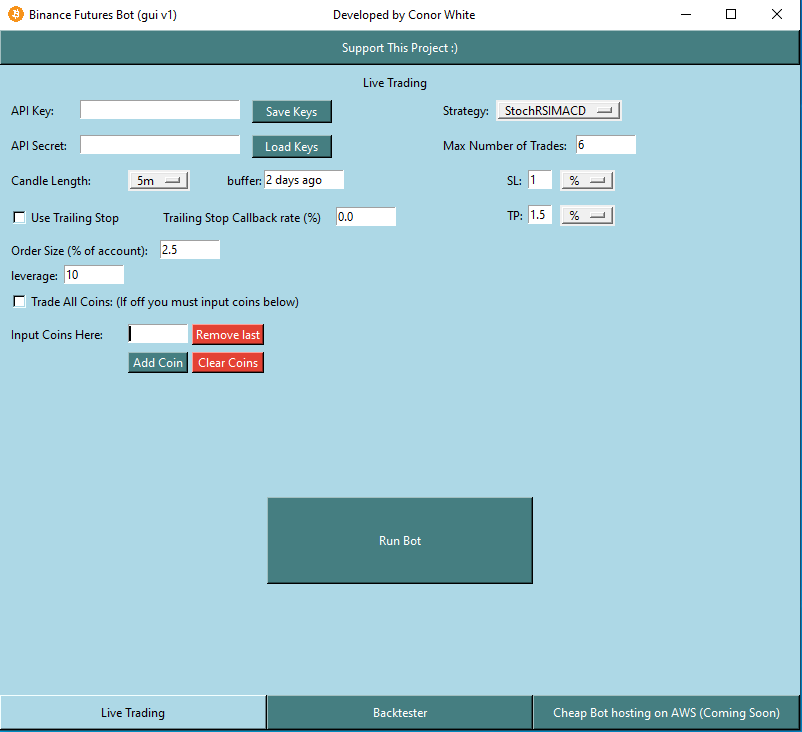
Task: Focus the API Key input field
Action: click(x=160, y=110)
